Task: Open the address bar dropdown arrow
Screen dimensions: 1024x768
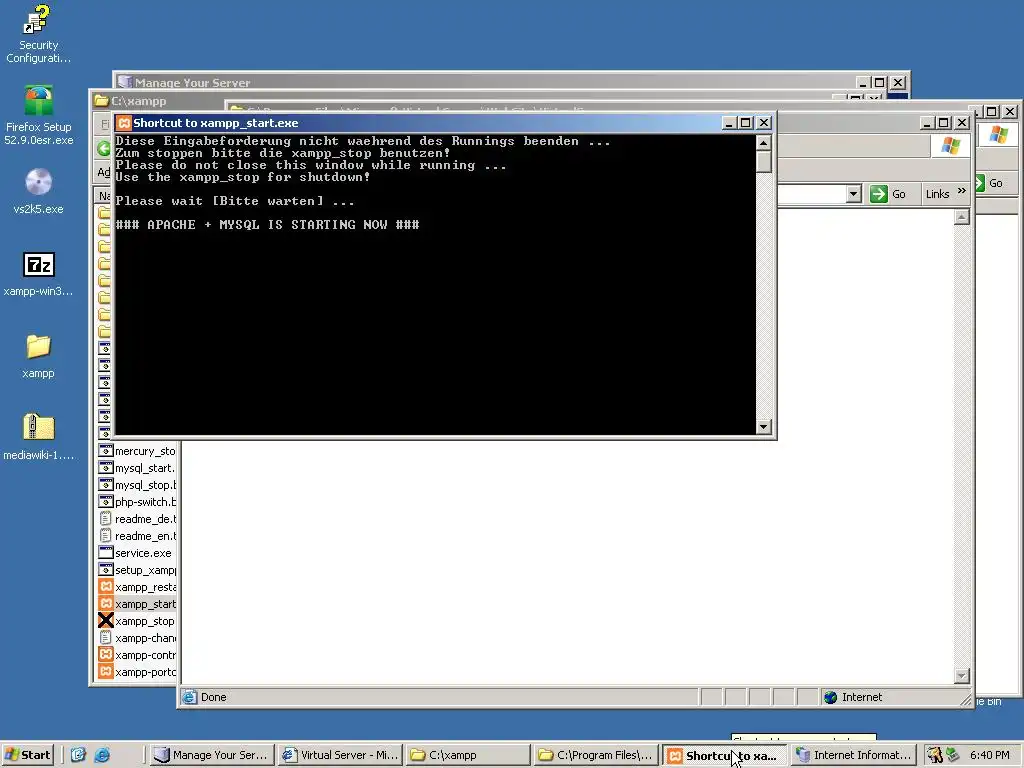Action: click(x=854, y=194)
